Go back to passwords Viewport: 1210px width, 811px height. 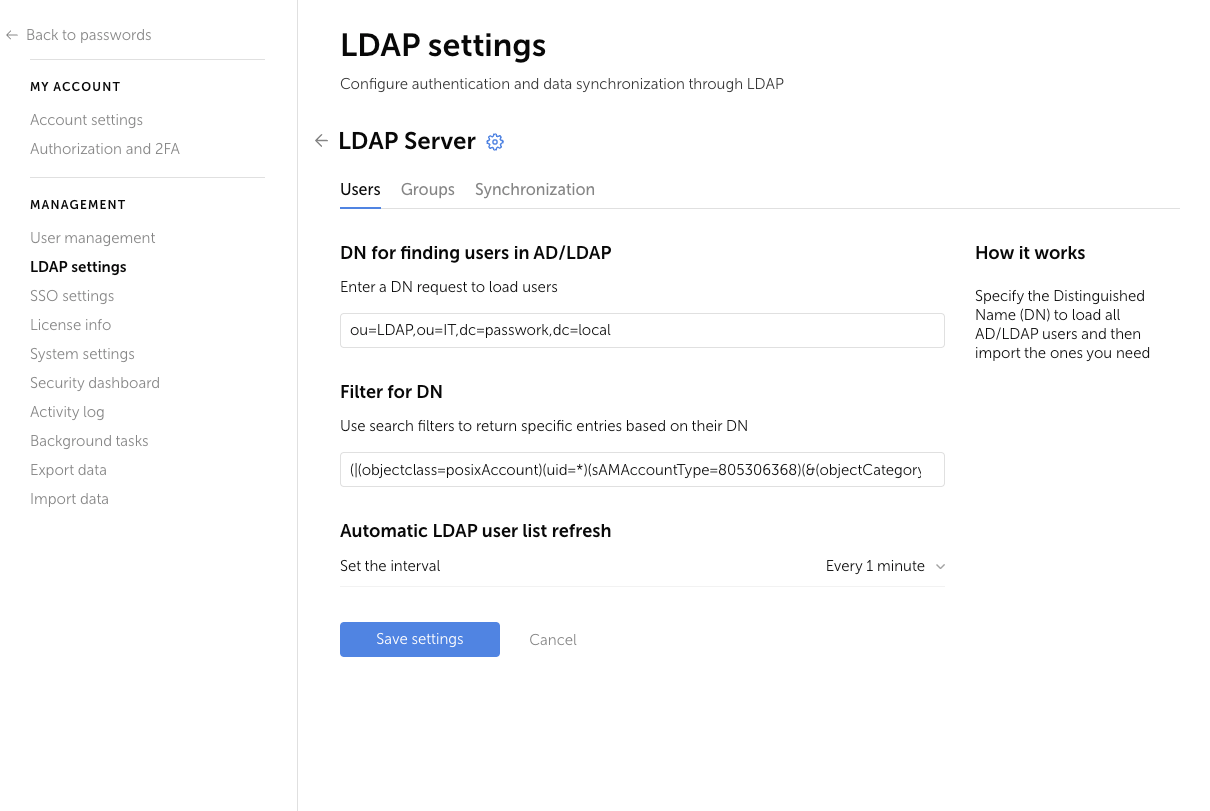click(x=89, y=34)
